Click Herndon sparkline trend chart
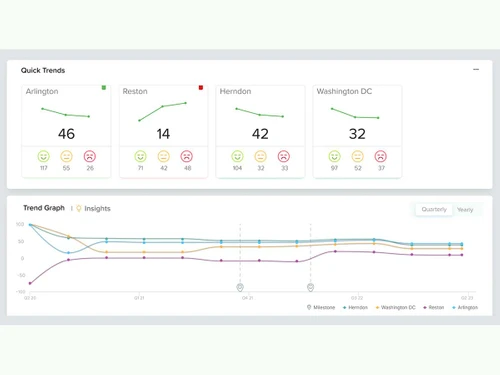This screenshot has height=375, width=500. coord(259,112)
